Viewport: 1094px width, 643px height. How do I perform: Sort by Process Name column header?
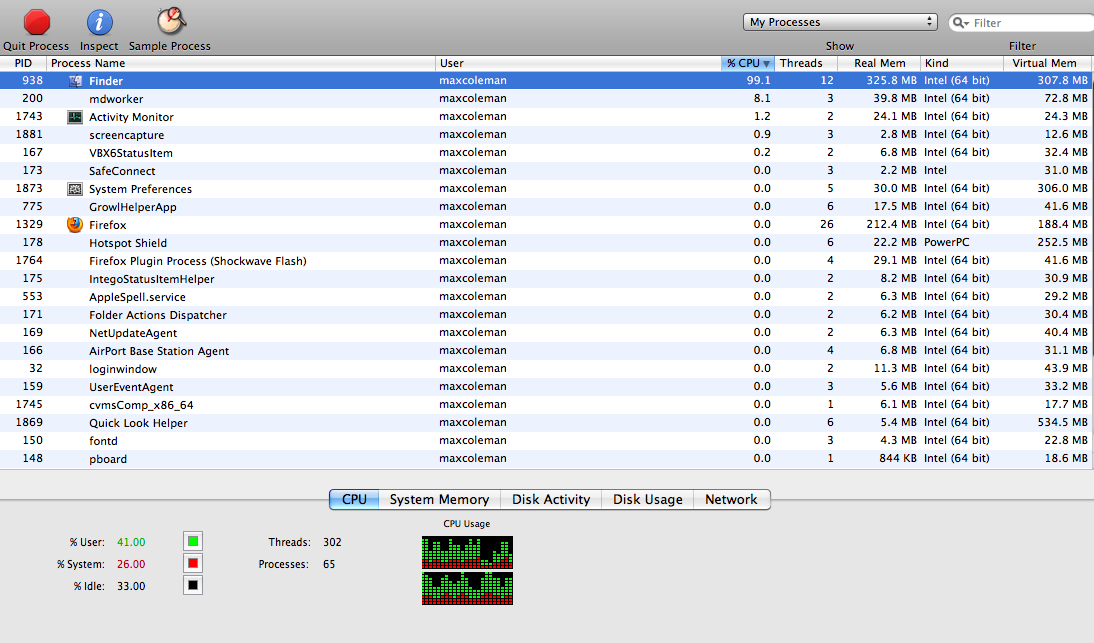tap(241, 63)
